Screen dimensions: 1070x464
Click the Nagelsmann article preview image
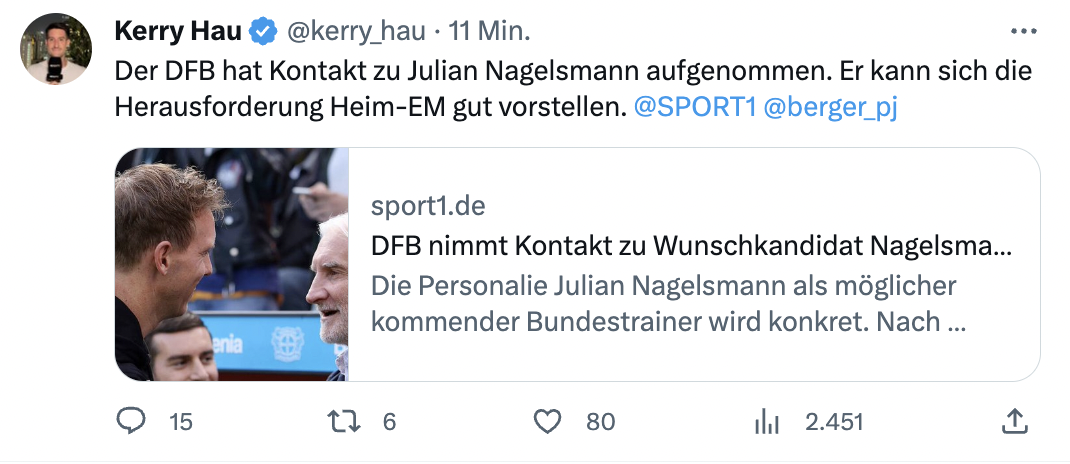pyautogui.click(x=231, y=265)
